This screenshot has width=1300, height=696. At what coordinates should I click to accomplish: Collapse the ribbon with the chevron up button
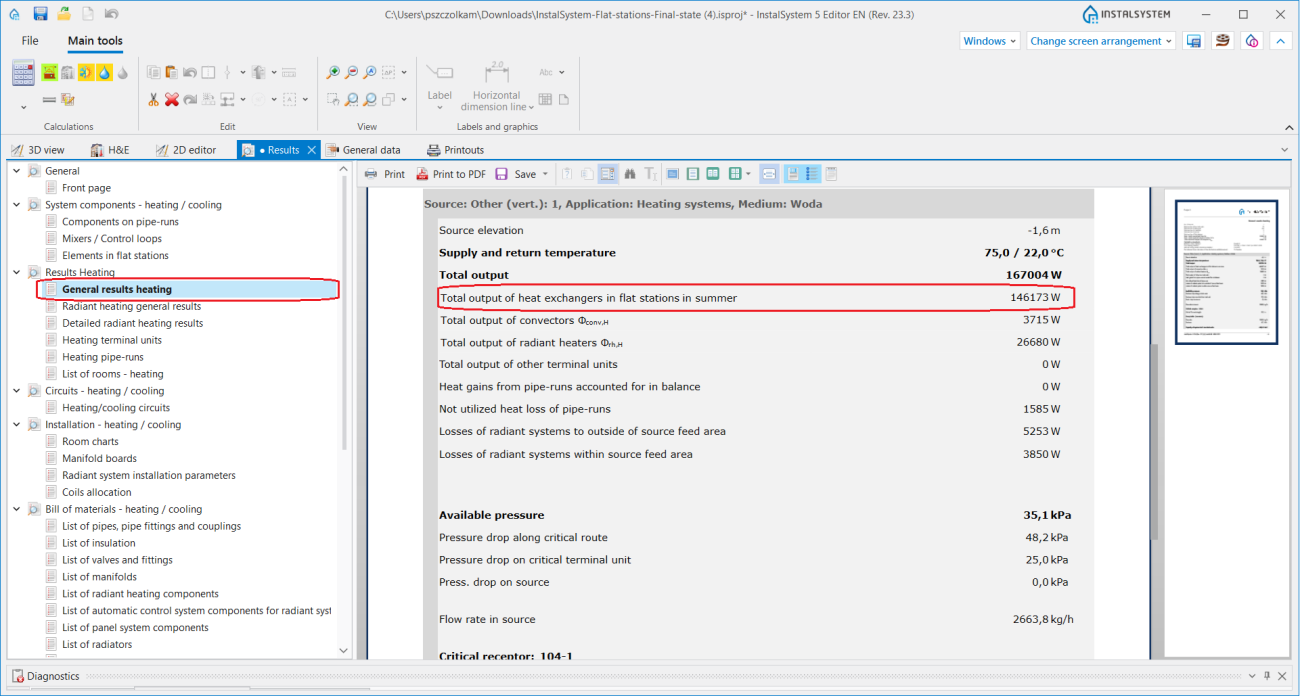[x=1282, y=41]
